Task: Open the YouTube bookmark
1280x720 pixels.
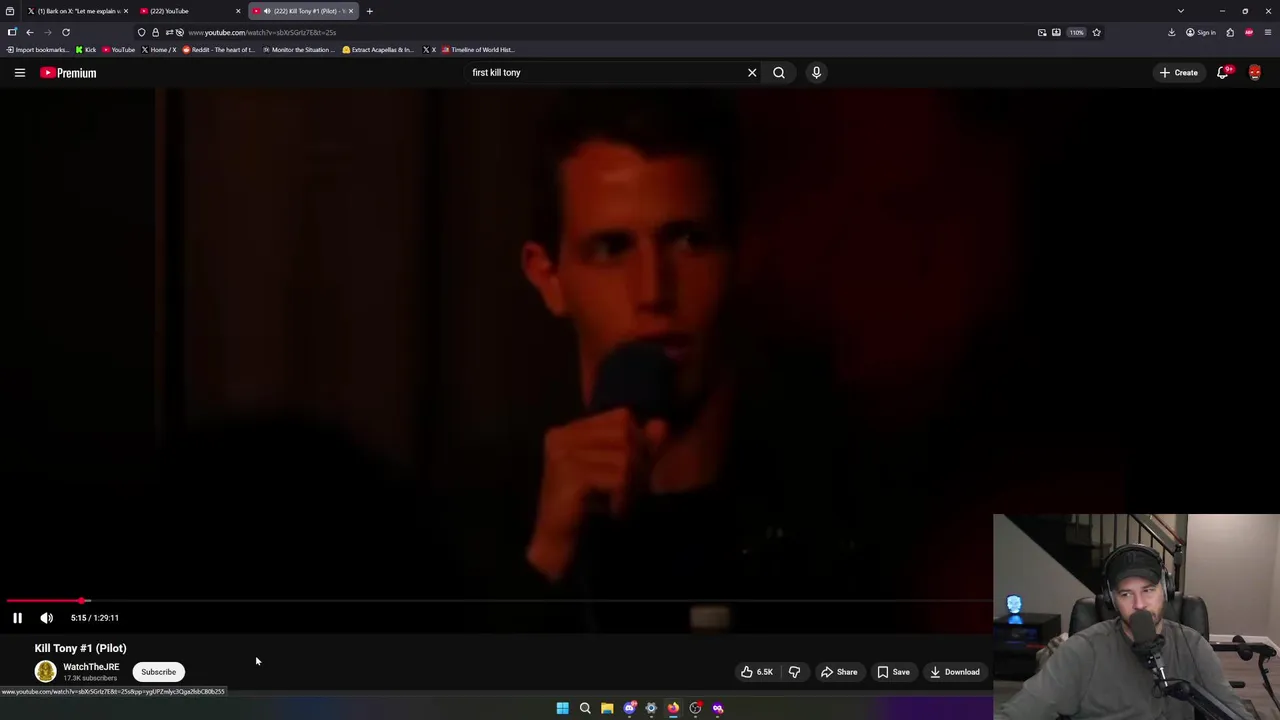Action: pyautogui.click(x=119, y=49)
